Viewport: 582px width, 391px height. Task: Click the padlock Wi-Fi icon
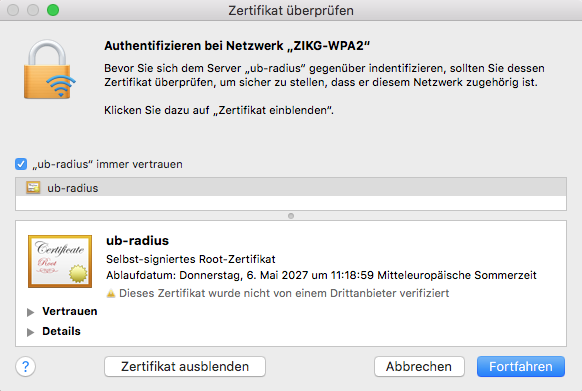pos(50,69)
